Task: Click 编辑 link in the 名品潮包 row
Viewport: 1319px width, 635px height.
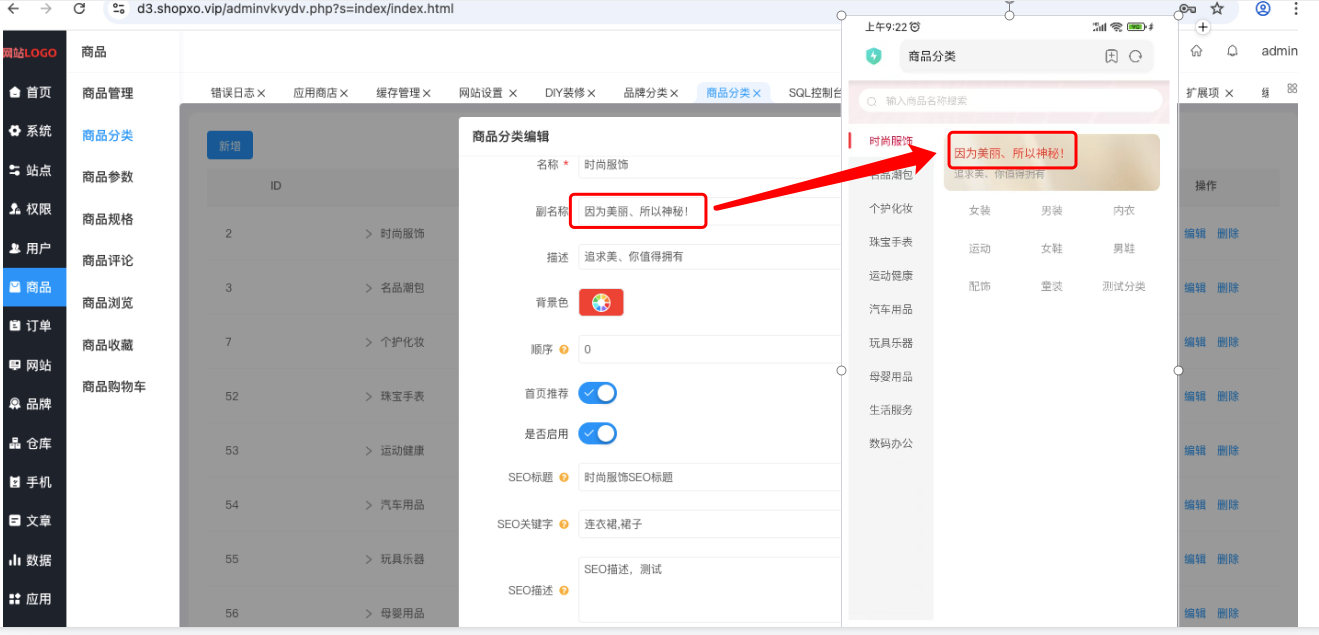Action: [1195, 288]
